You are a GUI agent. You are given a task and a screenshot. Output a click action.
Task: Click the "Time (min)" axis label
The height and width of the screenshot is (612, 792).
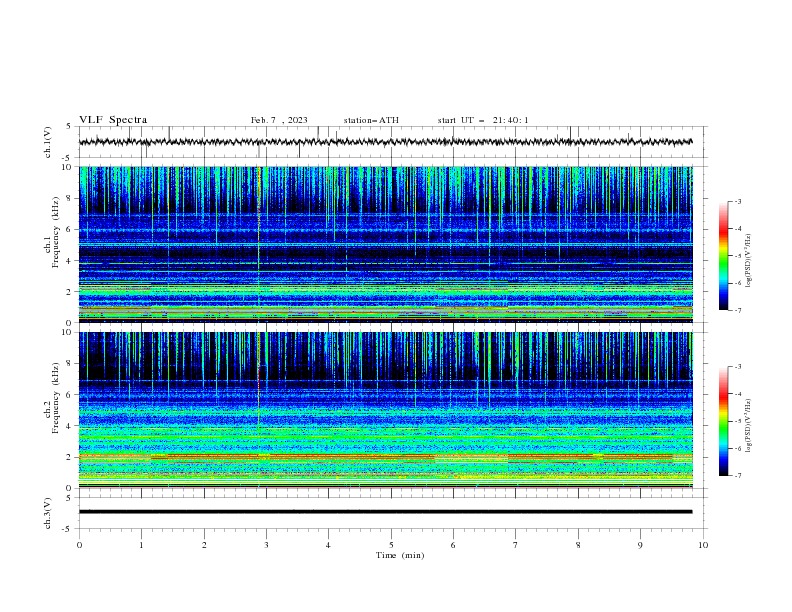pos(400,555)
